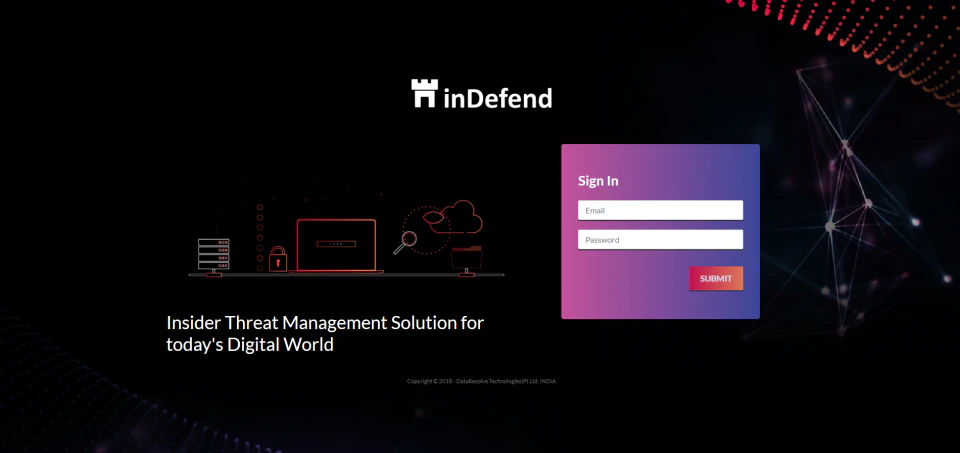Click the server rack icon
The width and height of the screenshot is (960, 453).
[x=214, y=256]
